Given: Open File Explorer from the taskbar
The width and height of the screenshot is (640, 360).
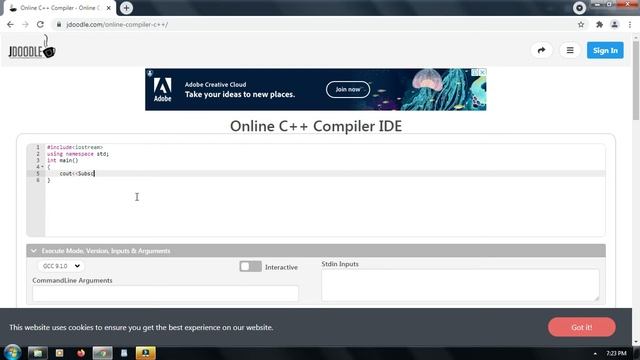Looking at the screenshot, I should tap(38, 353).
